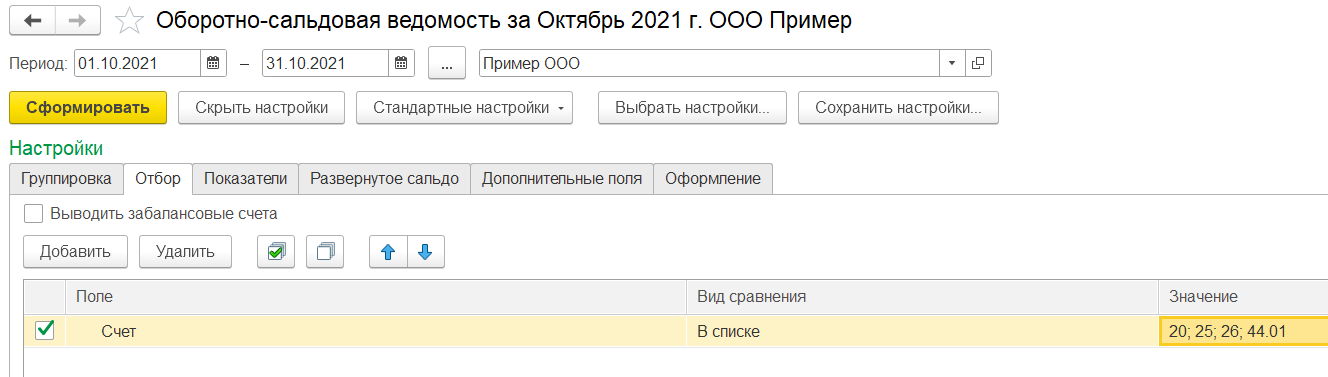The height and width of the screenshot is (377, 1328).
Task: Click the Сформировать button
Action: pos(88,108)
